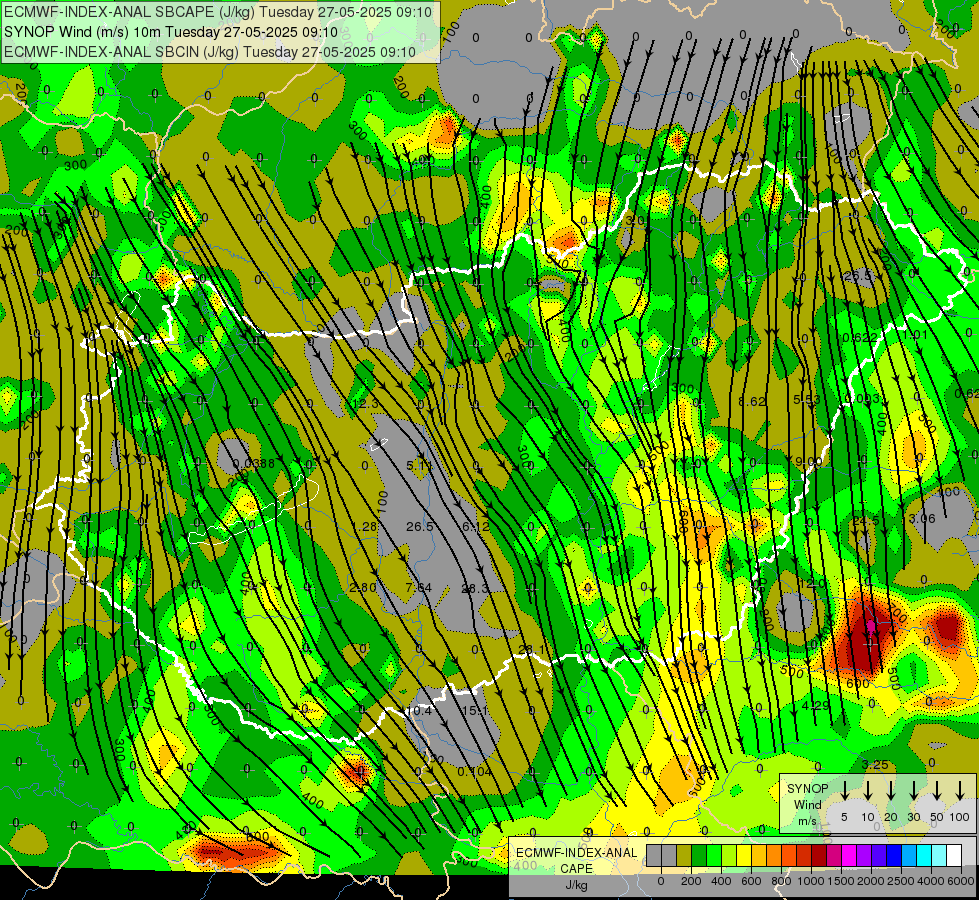The width and height of the screenshot is (979, 900).
Task: Click the '2500' tick label in CAPE legend
Action: [902, 881]
